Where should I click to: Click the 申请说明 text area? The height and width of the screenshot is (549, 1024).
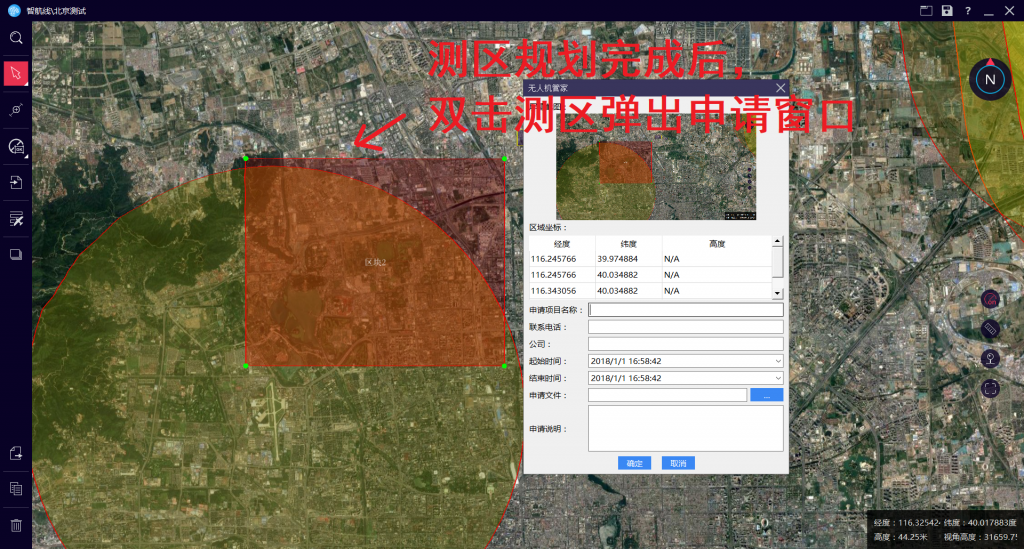(x=686, y=428)
